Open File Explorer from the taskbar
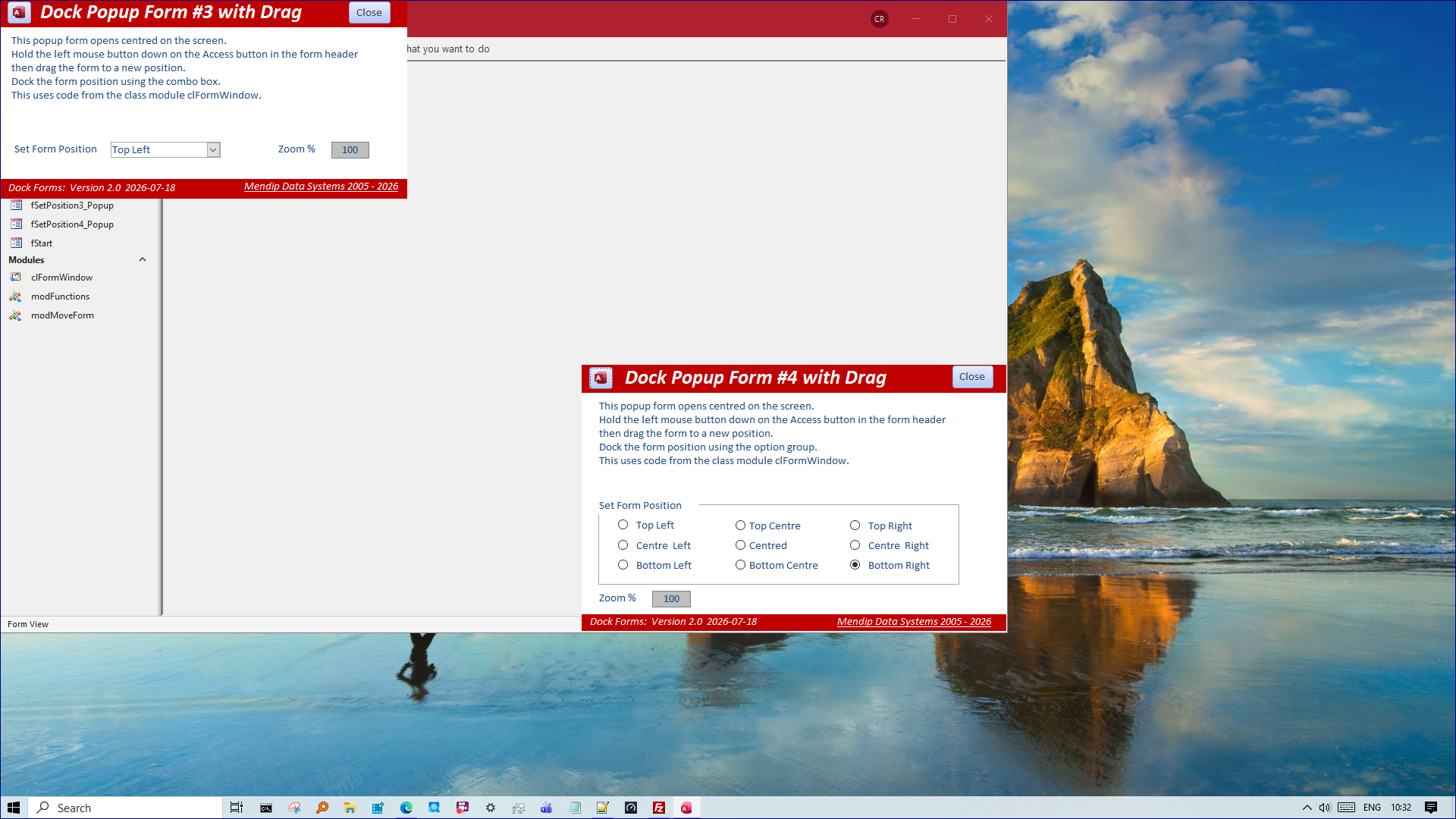Image resolution: width=1456 pixels, height=819 pixels. (350, 808)
